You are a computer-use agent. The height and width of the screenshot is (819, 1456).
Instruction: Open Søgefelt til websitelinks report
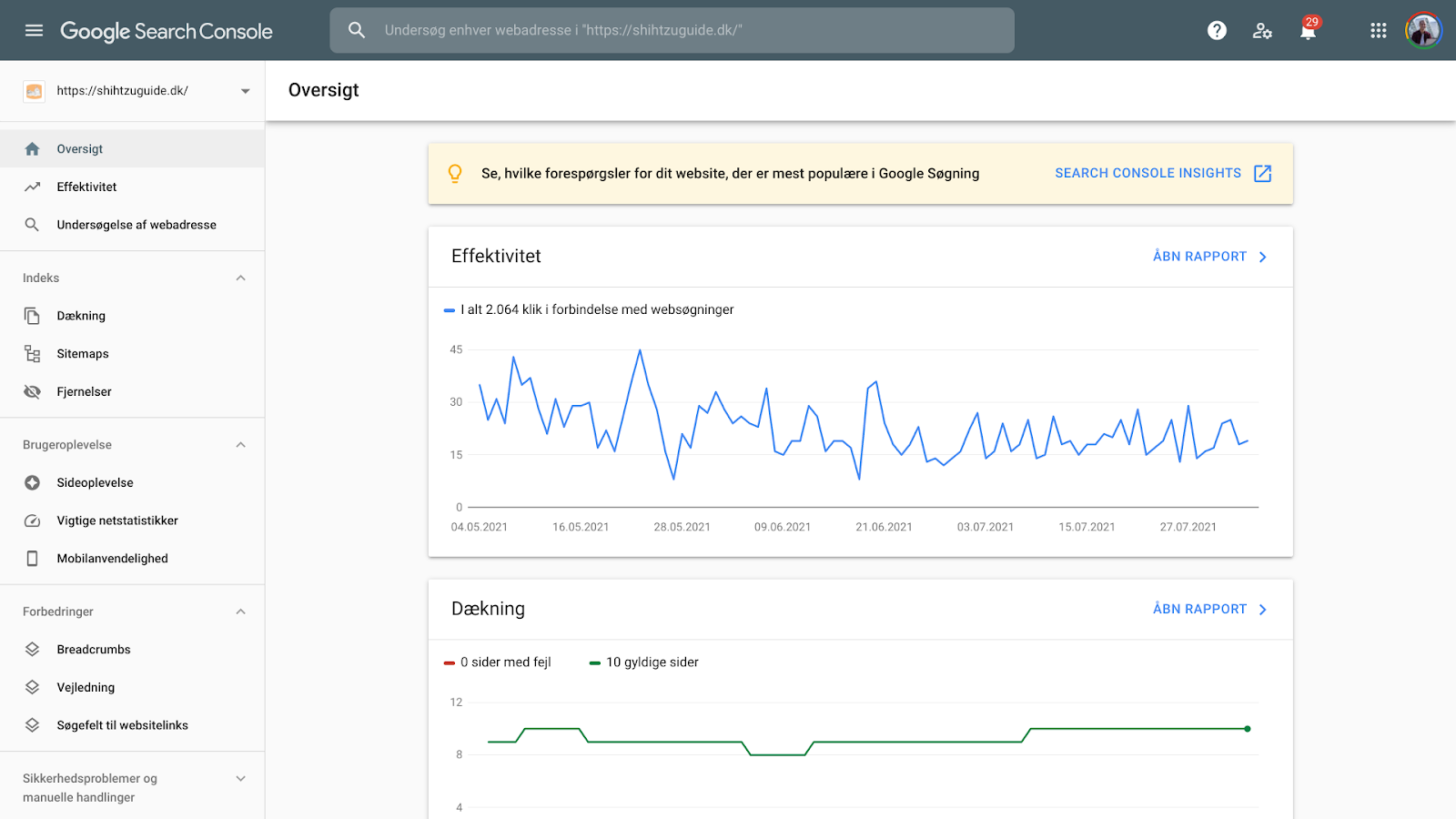132,725
